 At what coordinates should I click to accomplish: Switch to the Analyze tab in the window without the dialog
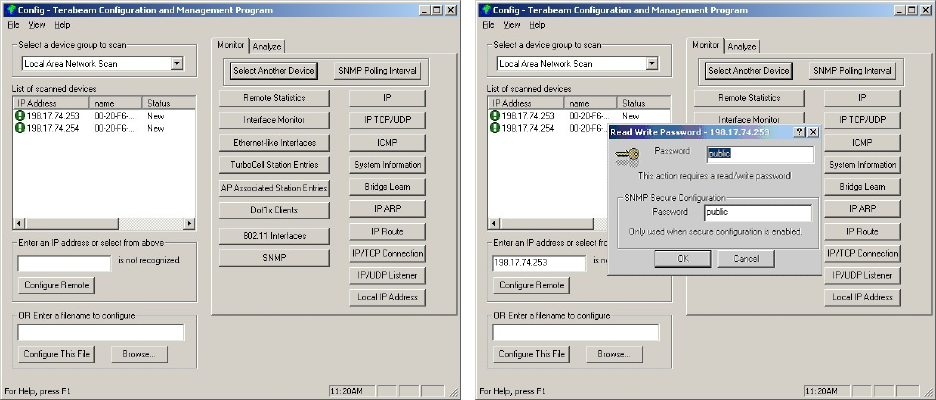(x=267, y=47)
